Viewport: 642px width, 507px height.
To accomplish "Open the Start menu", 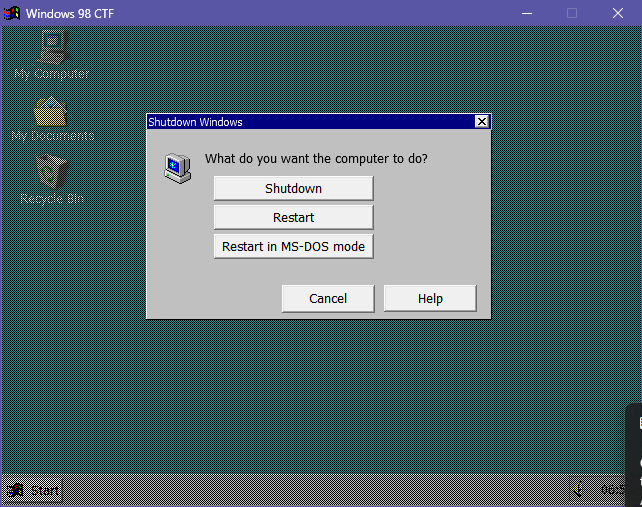I will [x=33, y=490].
